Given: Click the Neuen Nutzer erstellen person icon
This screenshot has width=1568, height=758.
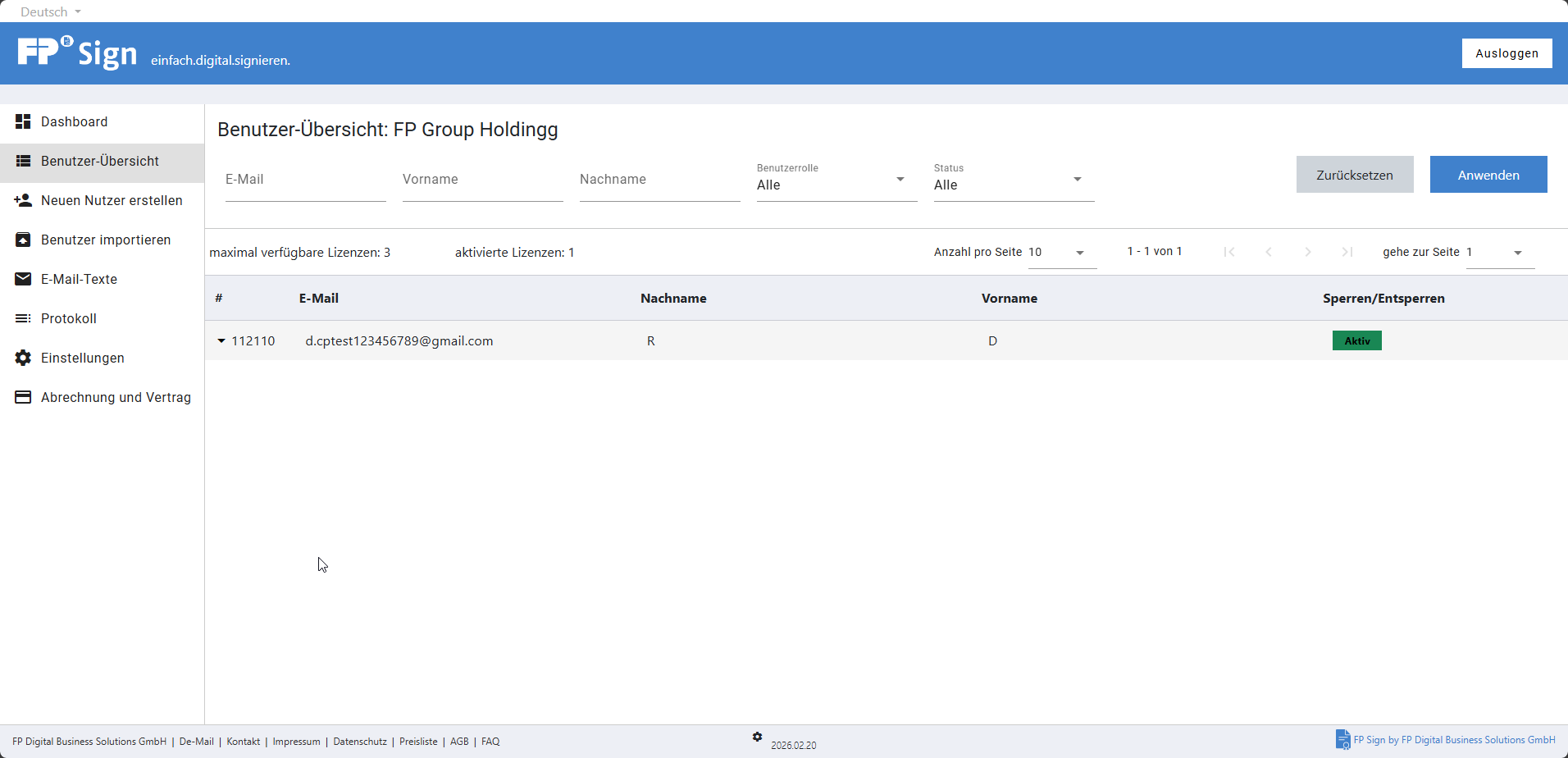Looking at the screenshot, I should 23,200.
